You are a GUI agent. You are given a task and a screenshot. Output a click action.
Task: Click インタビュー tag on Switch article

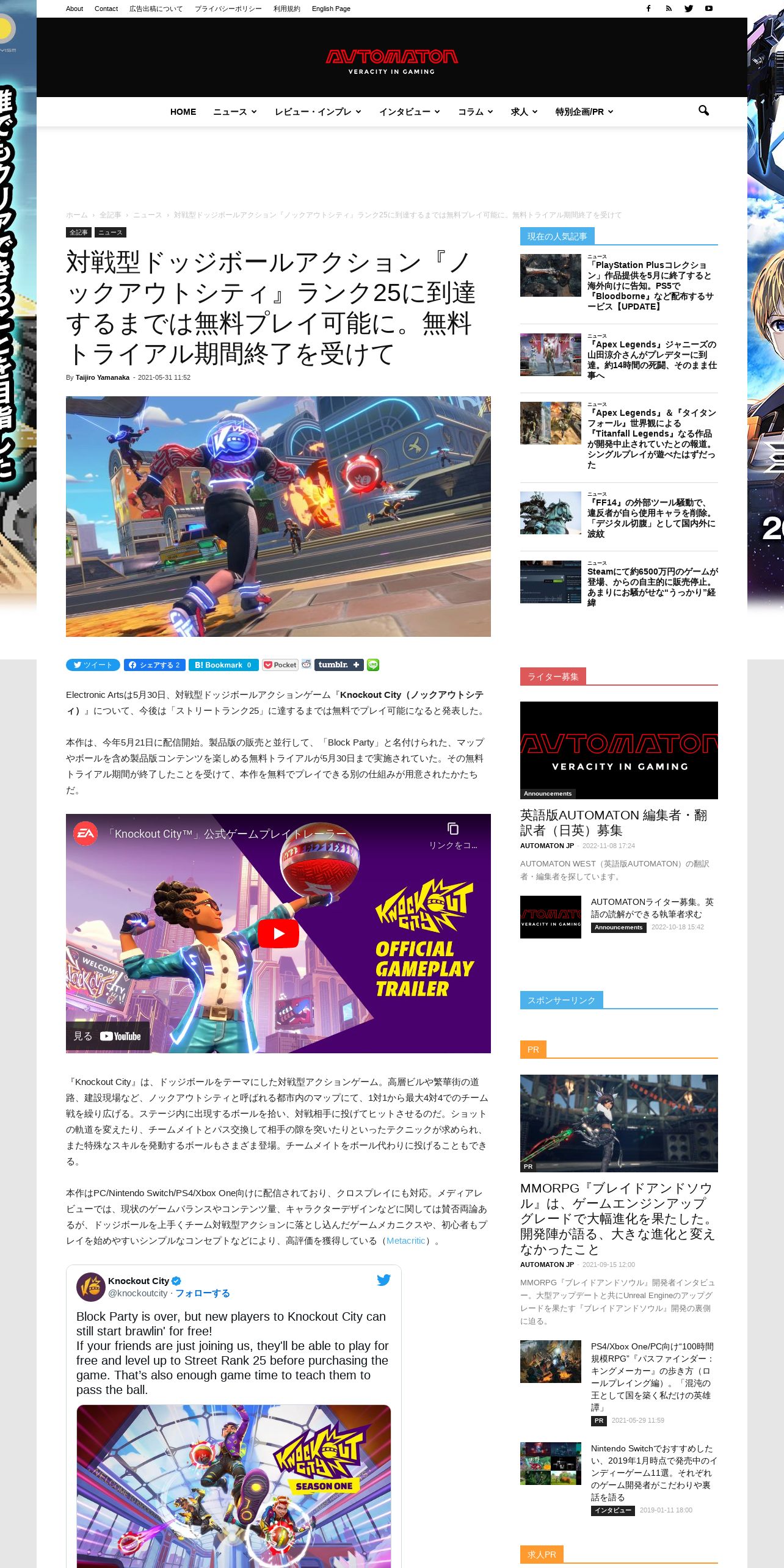click(612, 1511)
